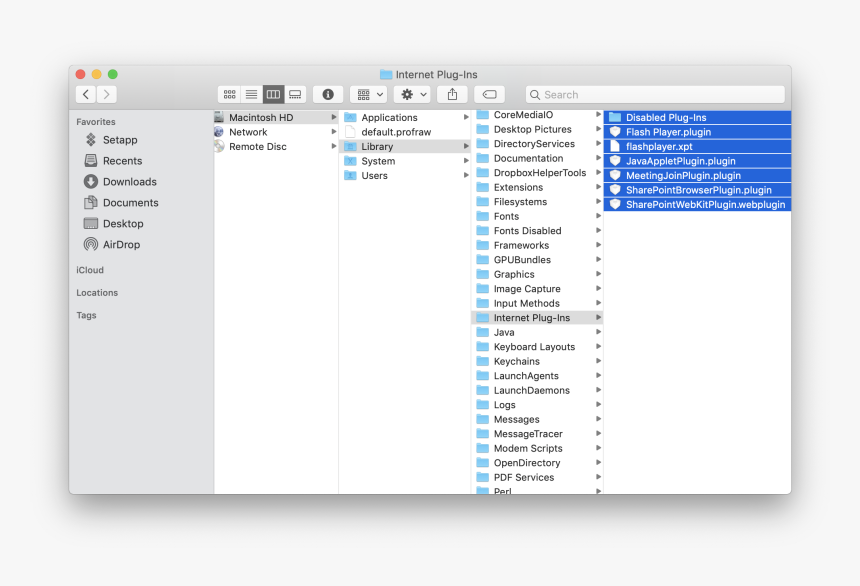Select Network in the first column
This screenshot has height=586, width=860.
(x=276, y=132)
